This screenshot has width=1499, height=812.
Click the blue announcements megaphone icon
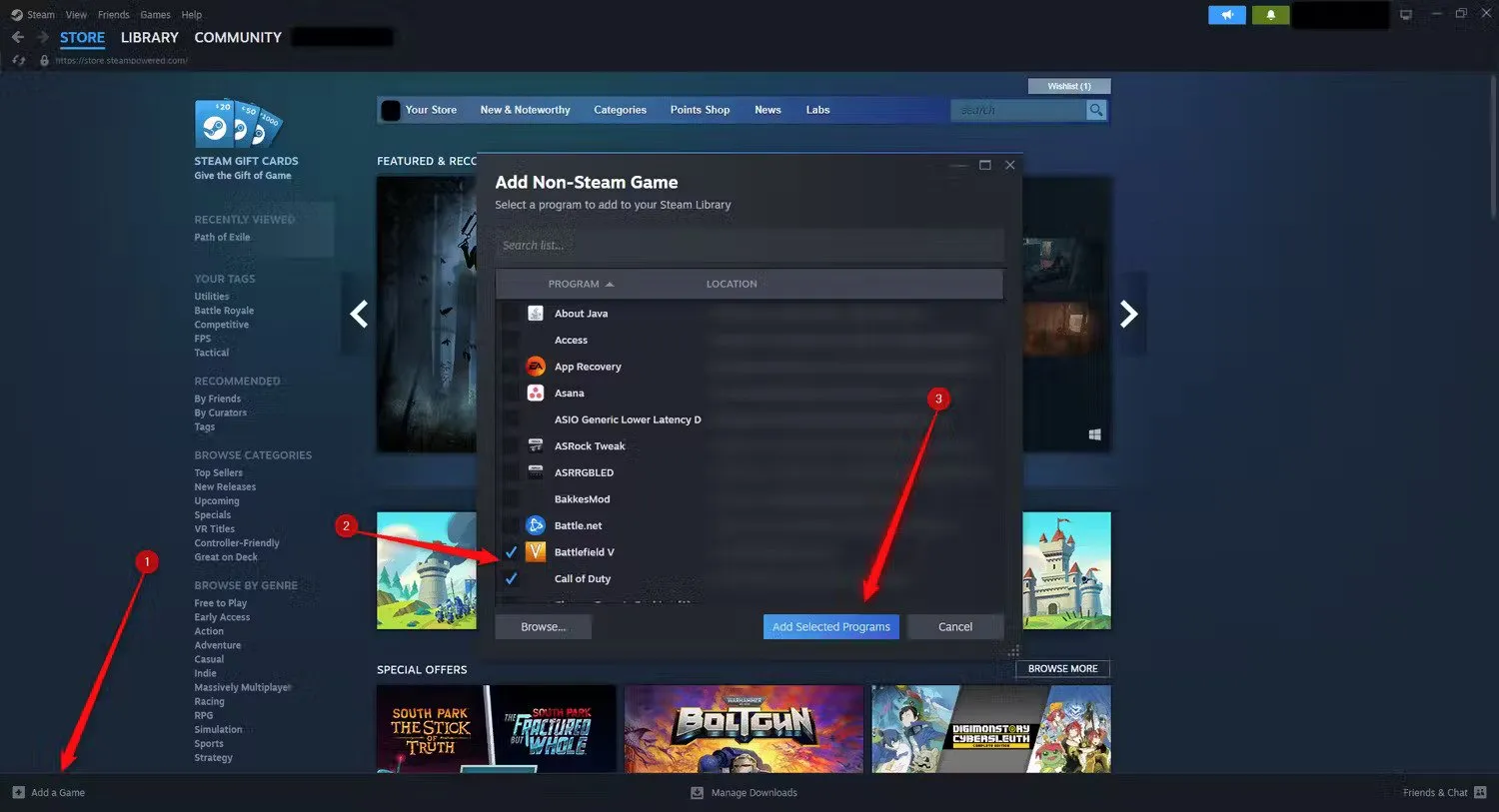pyautogui.click(x=1226, y=15)
